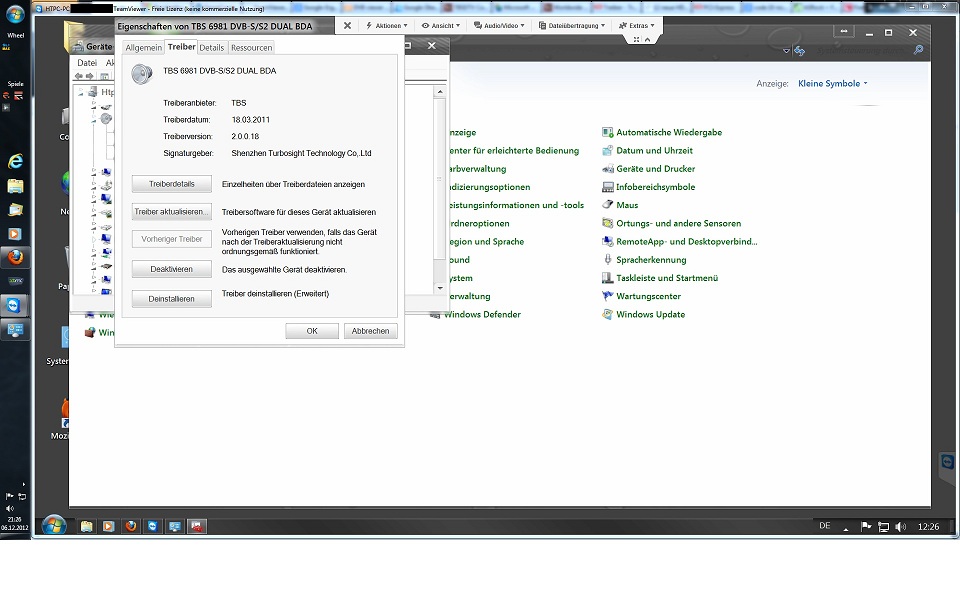
Task: Open the Datei menu in Geräte-Manager
Action: 87,62
